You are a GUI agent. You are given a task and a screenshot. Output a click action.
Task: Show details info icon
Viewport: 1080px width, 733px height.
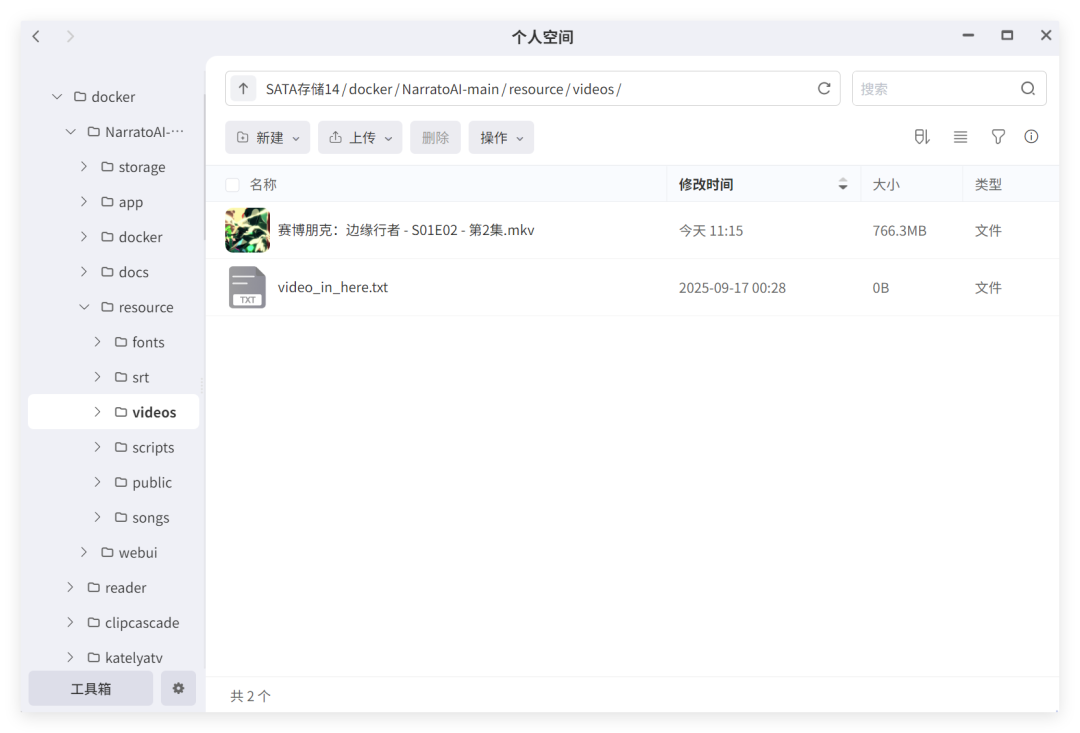coord(1031,137)
